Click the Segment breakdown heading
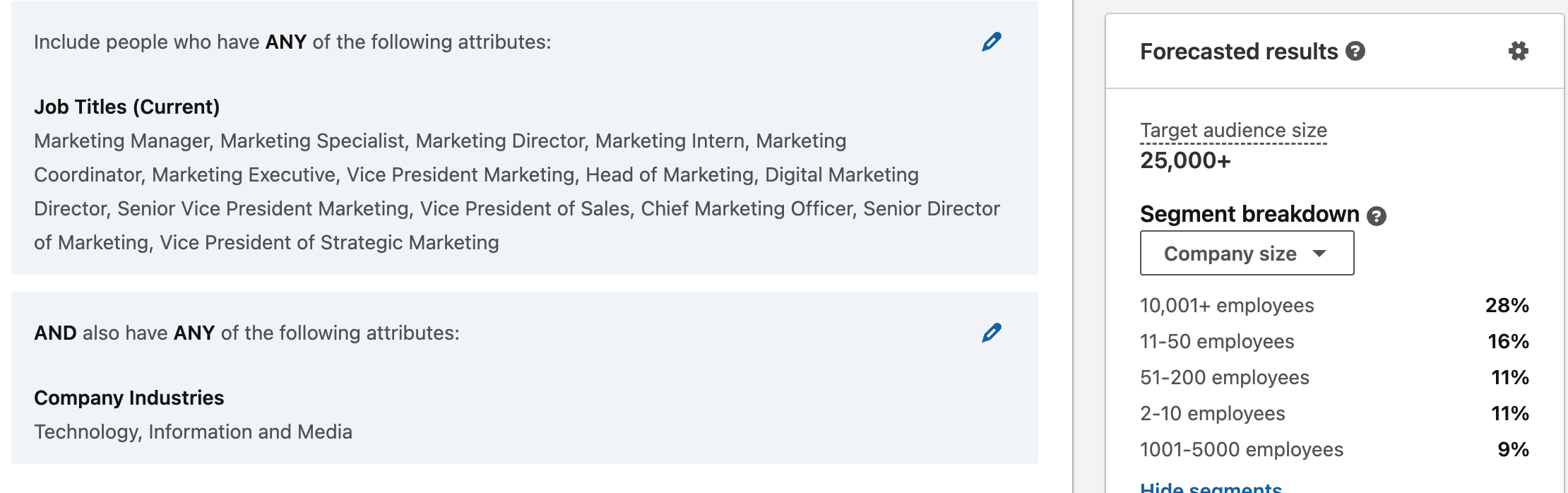The height and width of the screenshot is (493, 1568). [x=1249, y=214]
